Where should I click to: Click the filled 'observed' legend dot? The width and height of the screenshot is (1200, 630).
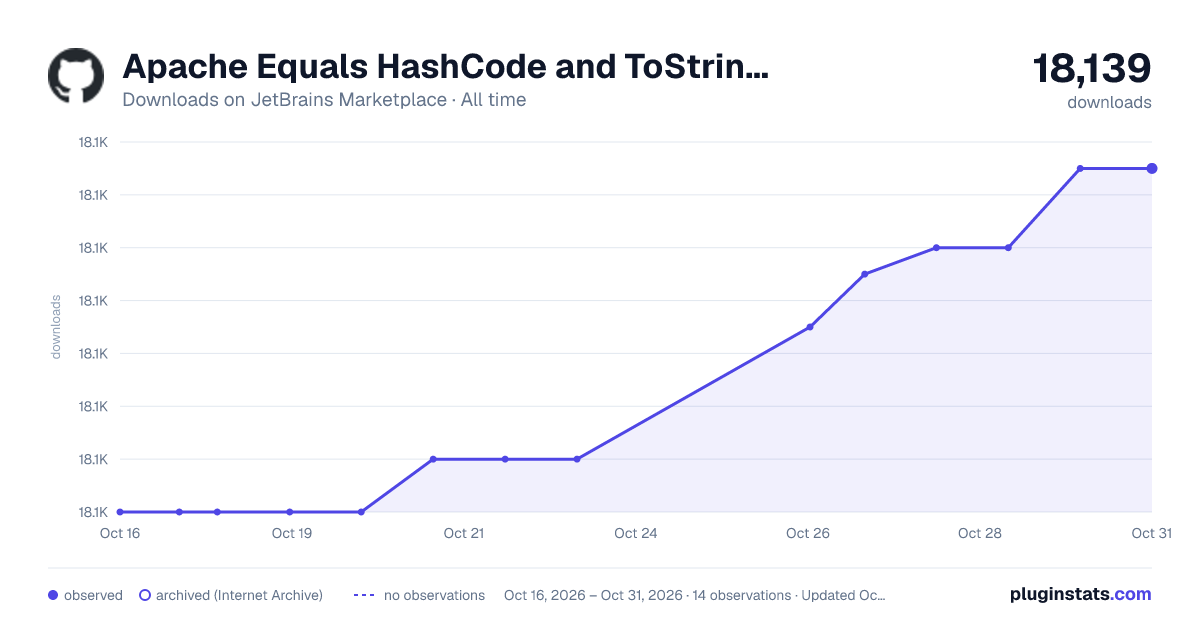pos(53,595)
